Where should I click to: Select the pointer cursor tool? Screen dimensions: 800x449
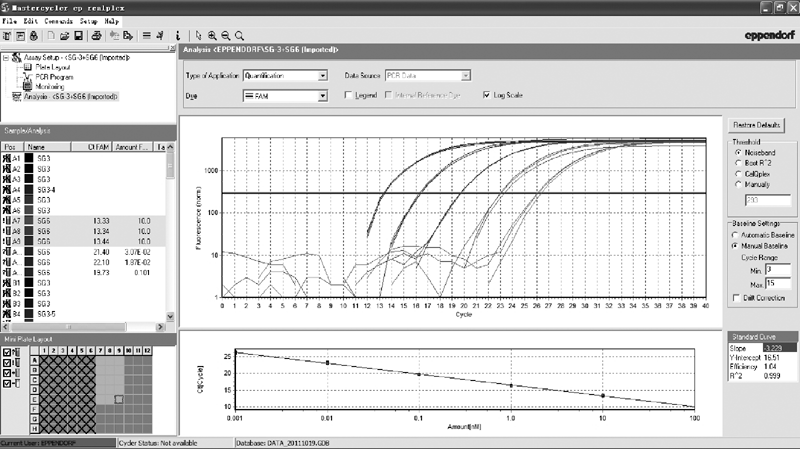pyautogui.click(x=198, y=36)
